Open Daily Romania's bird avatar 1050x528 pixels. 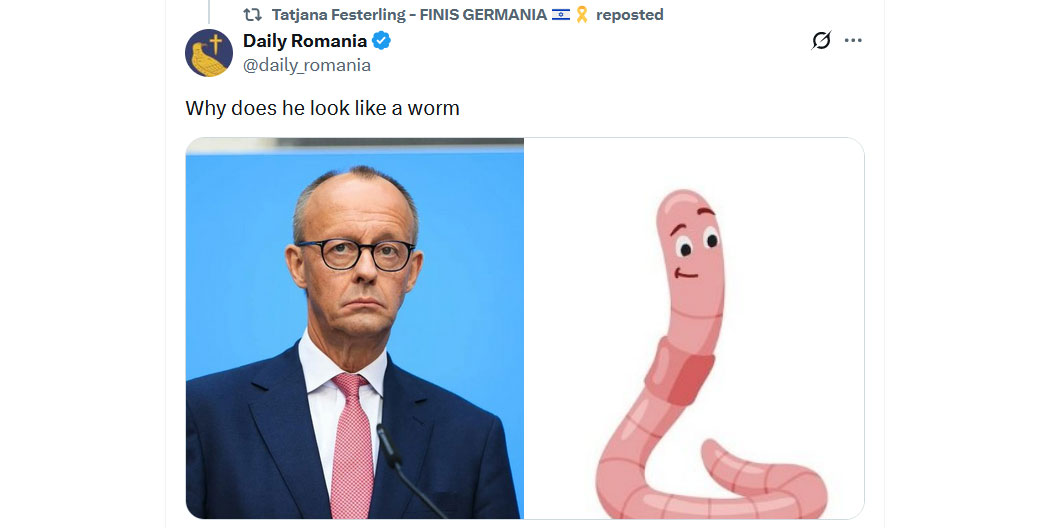(209, 53)
